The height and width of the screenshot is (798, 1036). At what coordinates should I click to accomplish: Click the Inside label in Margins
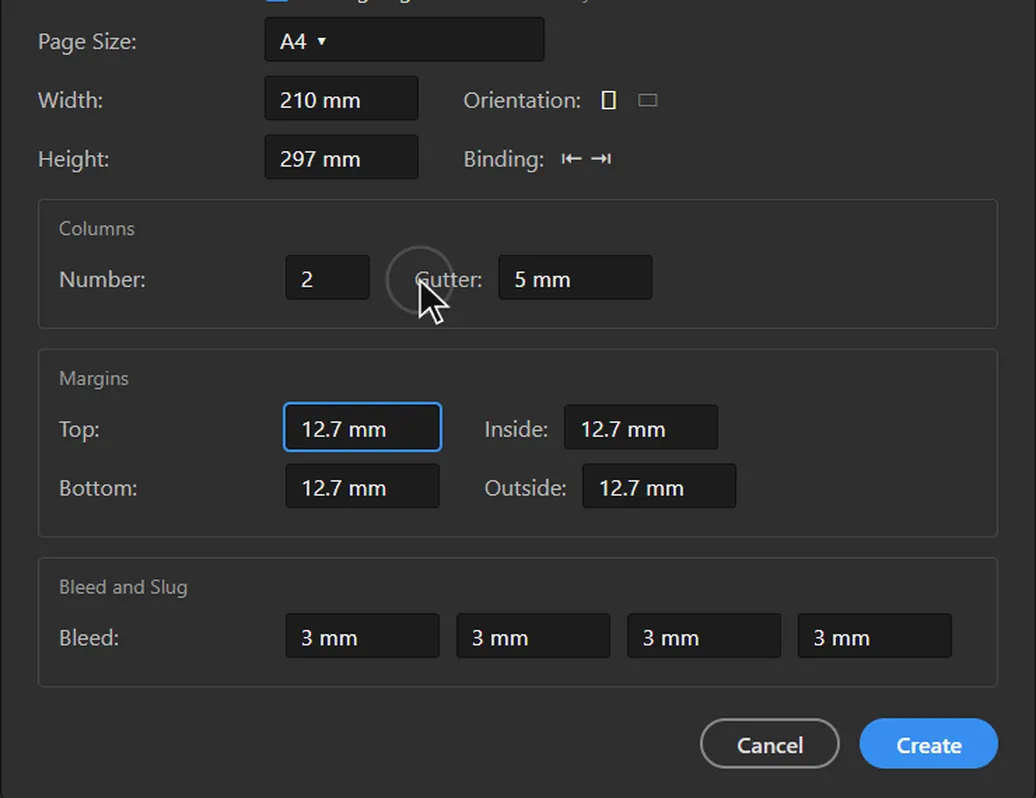point(516,429)
